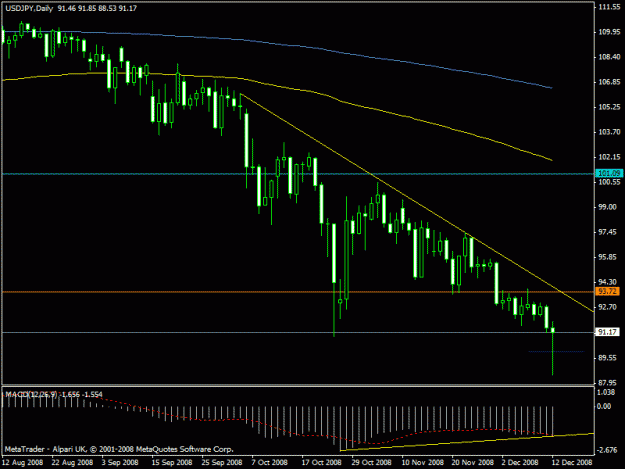The width and height of the screenshot is (625, 469).
Task: Select the short blue dotted line near 89.9
Action: point(556,351)
